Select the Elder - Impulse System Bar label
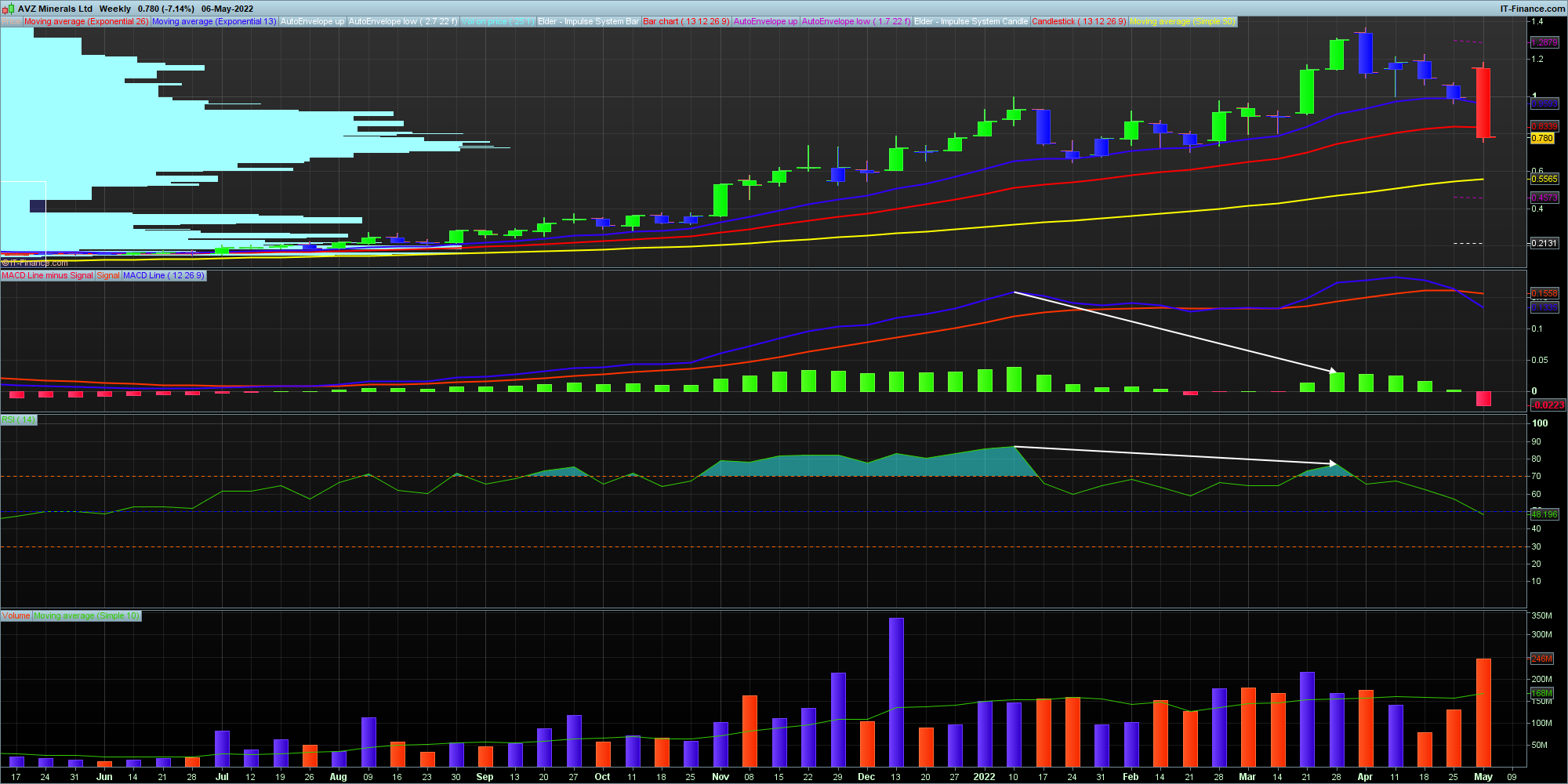Screen dimensions: 1568x784 (x=588, y=22)
